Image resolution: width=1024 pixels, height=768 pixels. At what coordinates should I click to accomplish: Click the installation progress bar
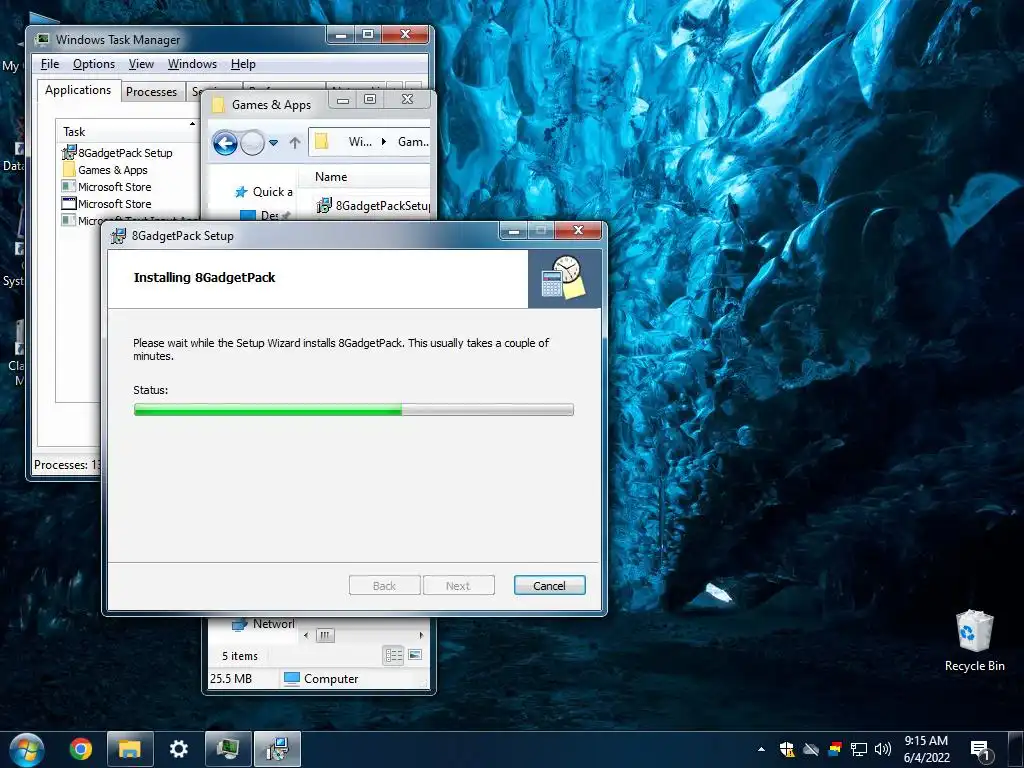click(x=353, y=409)
